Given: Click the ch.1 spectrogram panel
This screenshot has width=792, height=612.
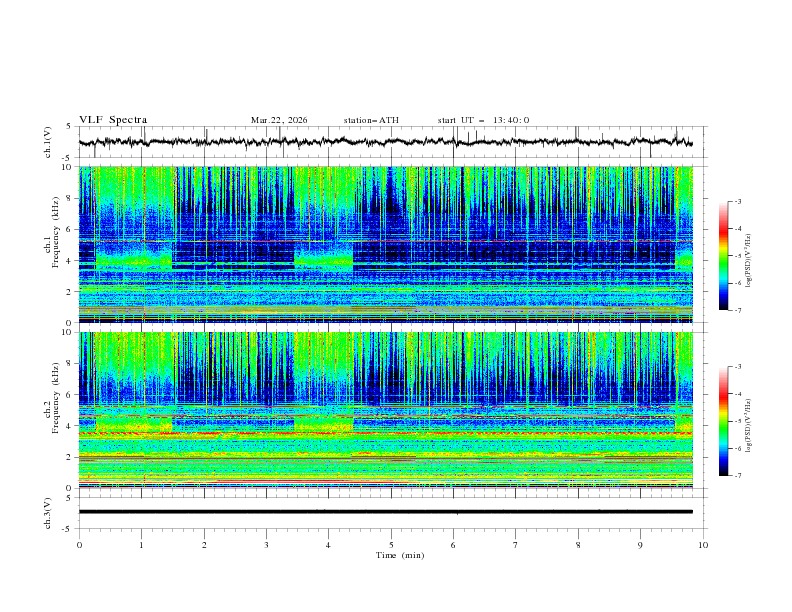Looking at the screenshot, I should tap(385, 244).
